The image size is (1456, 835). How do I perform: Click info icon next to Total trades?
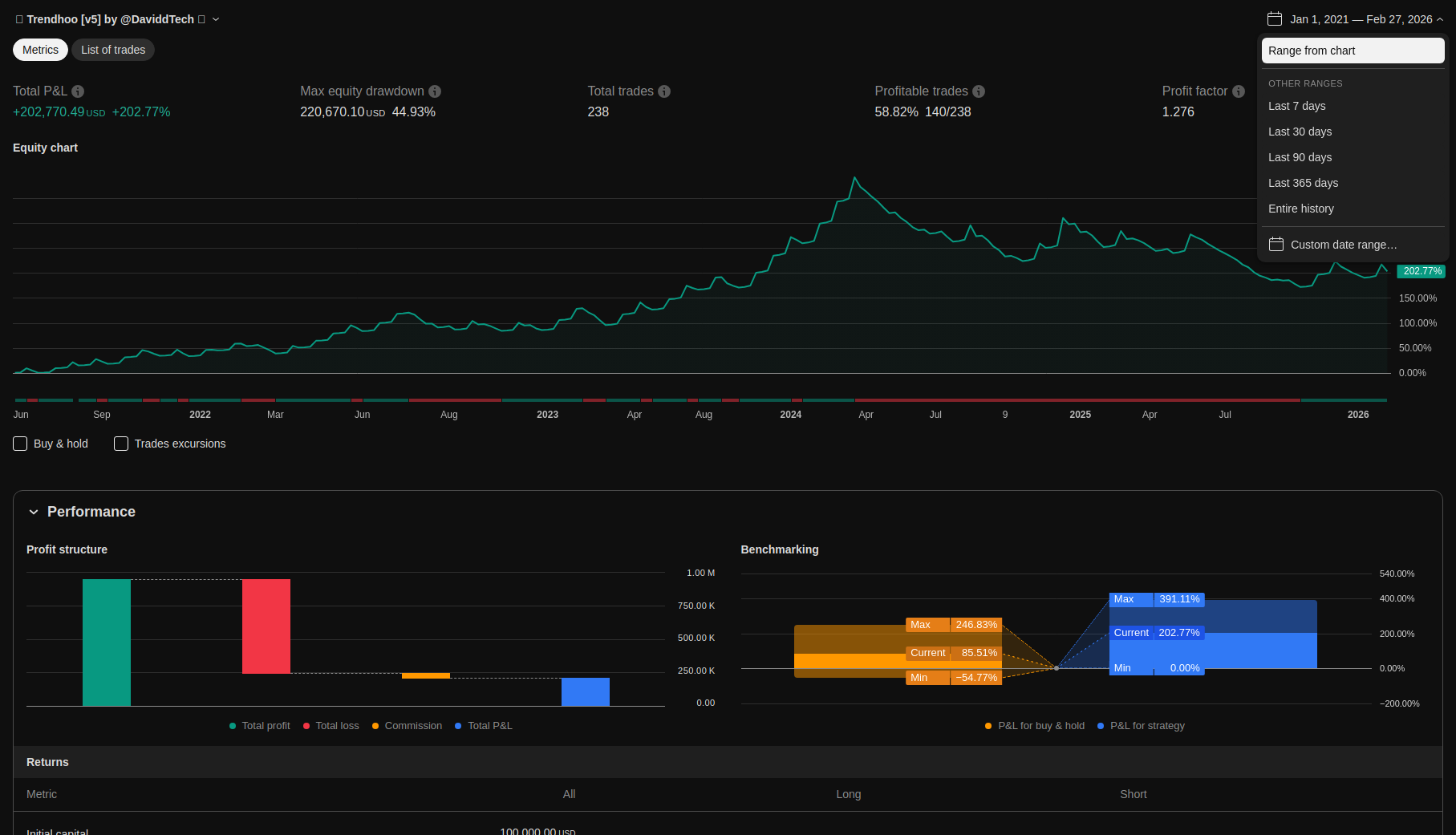click(x=664, y=91)
